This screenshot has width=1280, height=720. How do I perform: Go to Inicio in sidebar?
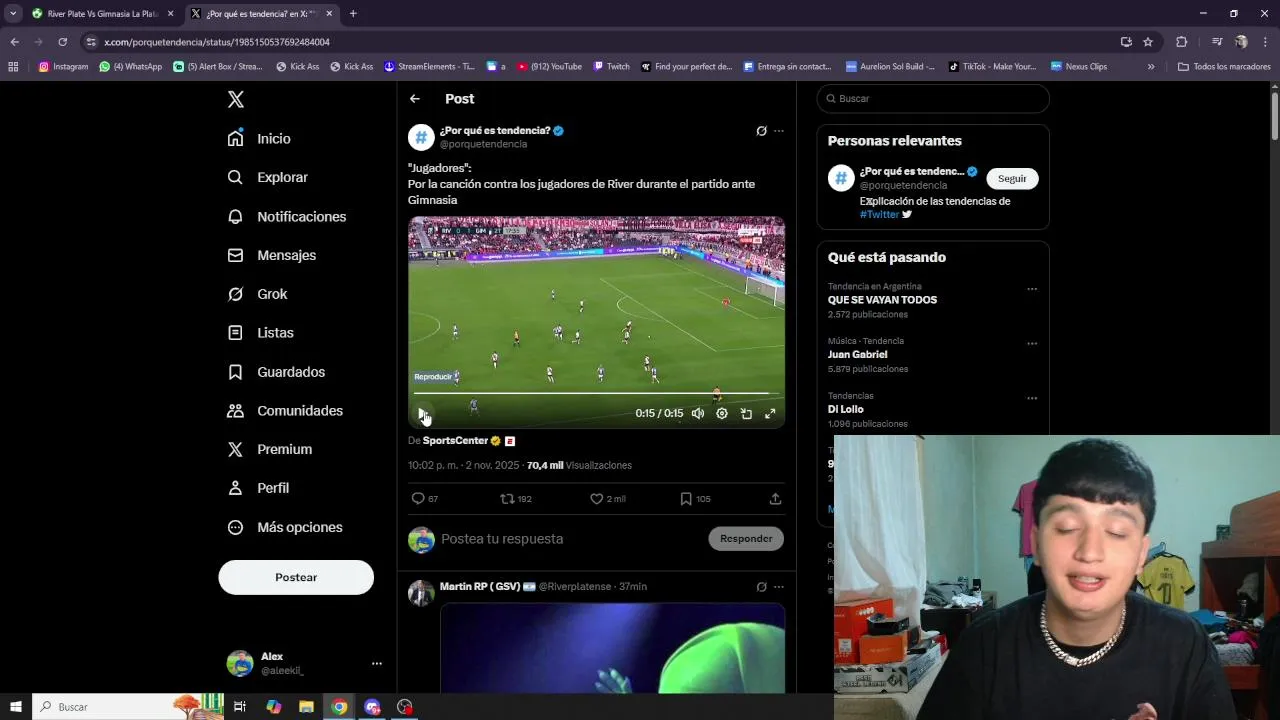pos(260,139)
